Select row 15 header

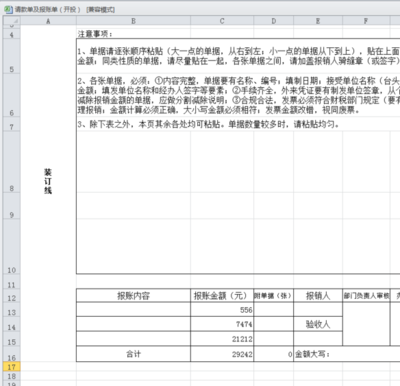point(11,339)
